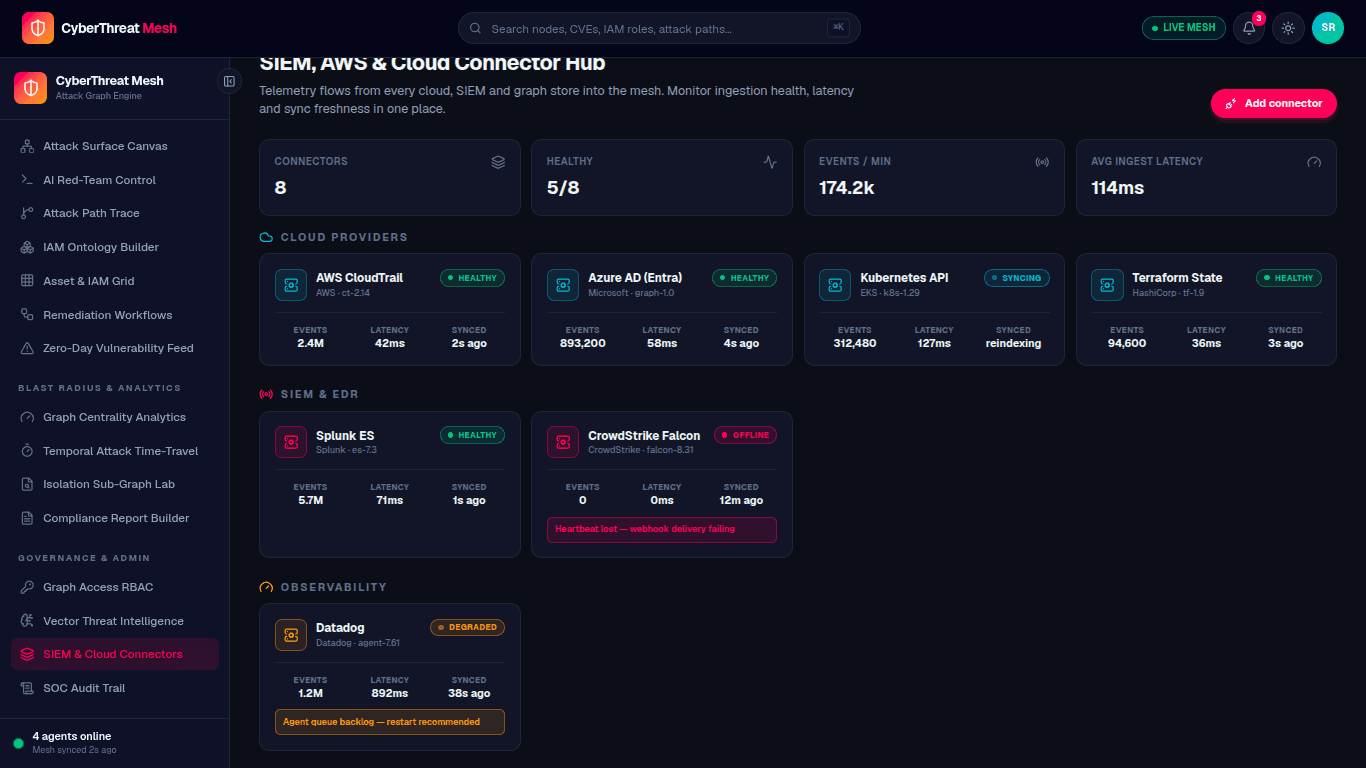This screenshot has height=768, width=1366.
Task: Open Vector Threat Intelligence page
Action: coord(115,621)
